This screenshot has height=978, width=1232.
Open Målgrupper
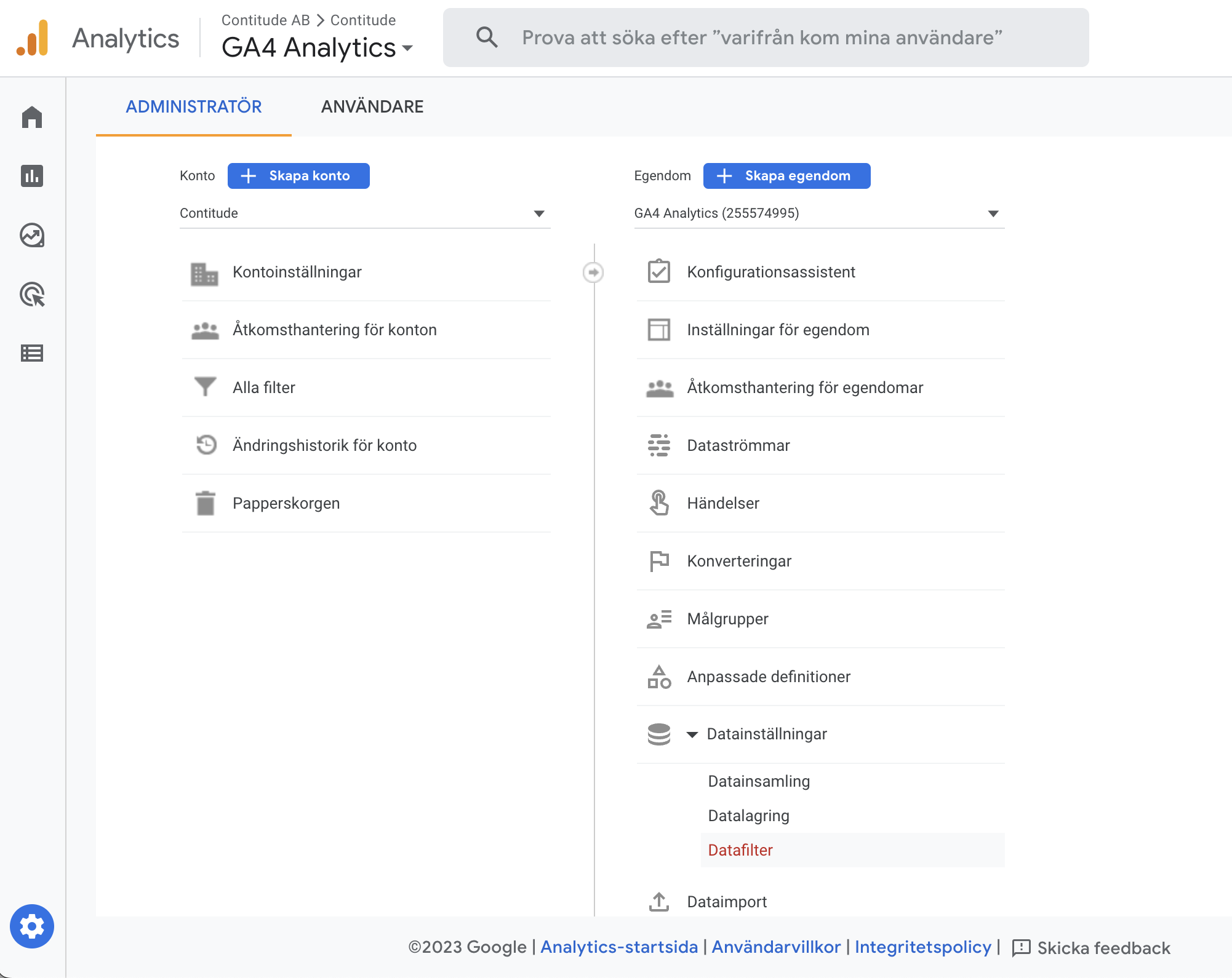click(x=820, y=619)
